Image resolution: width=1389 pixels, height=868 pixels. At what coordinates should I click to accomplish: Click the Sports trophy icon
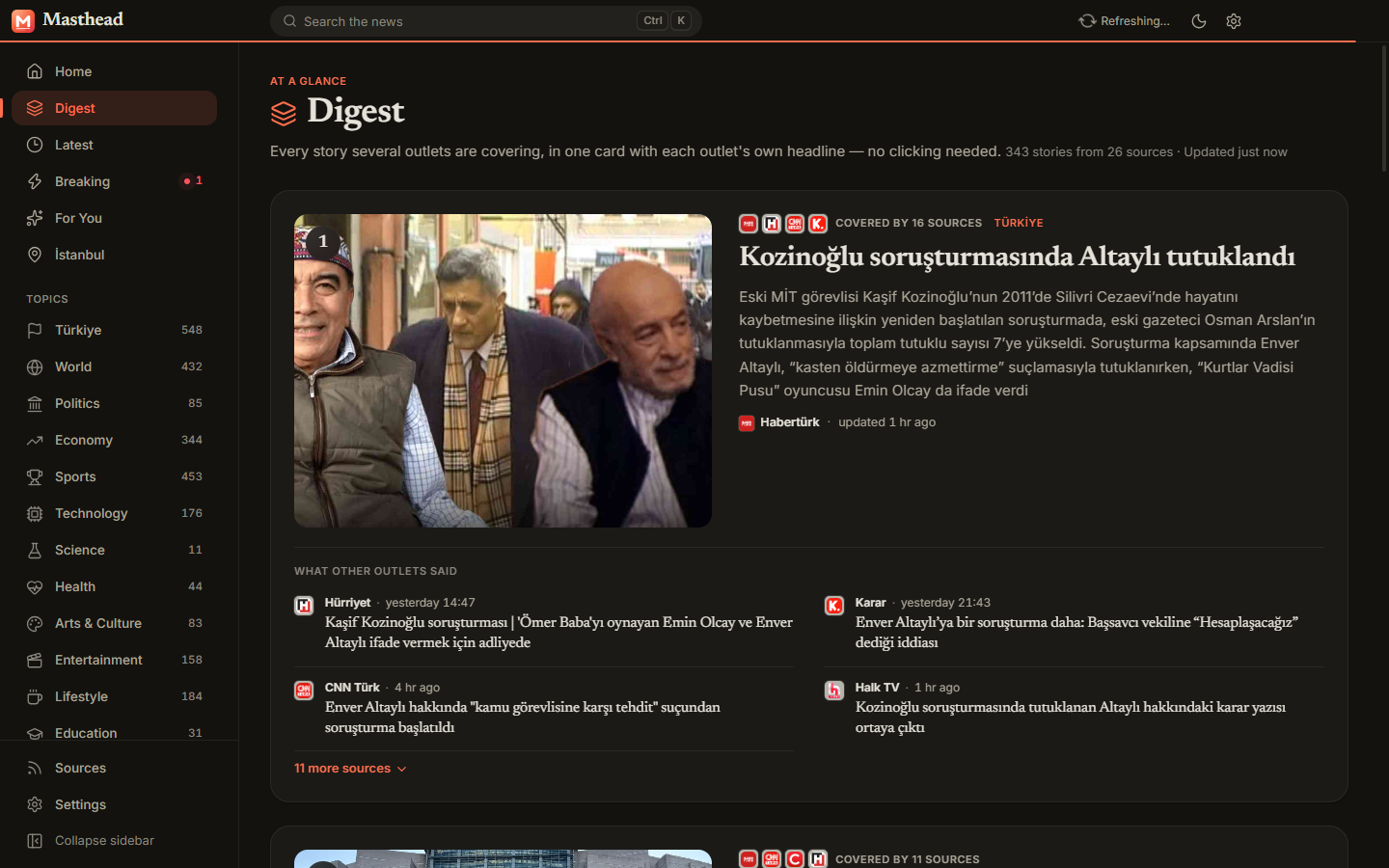point(35,476)
